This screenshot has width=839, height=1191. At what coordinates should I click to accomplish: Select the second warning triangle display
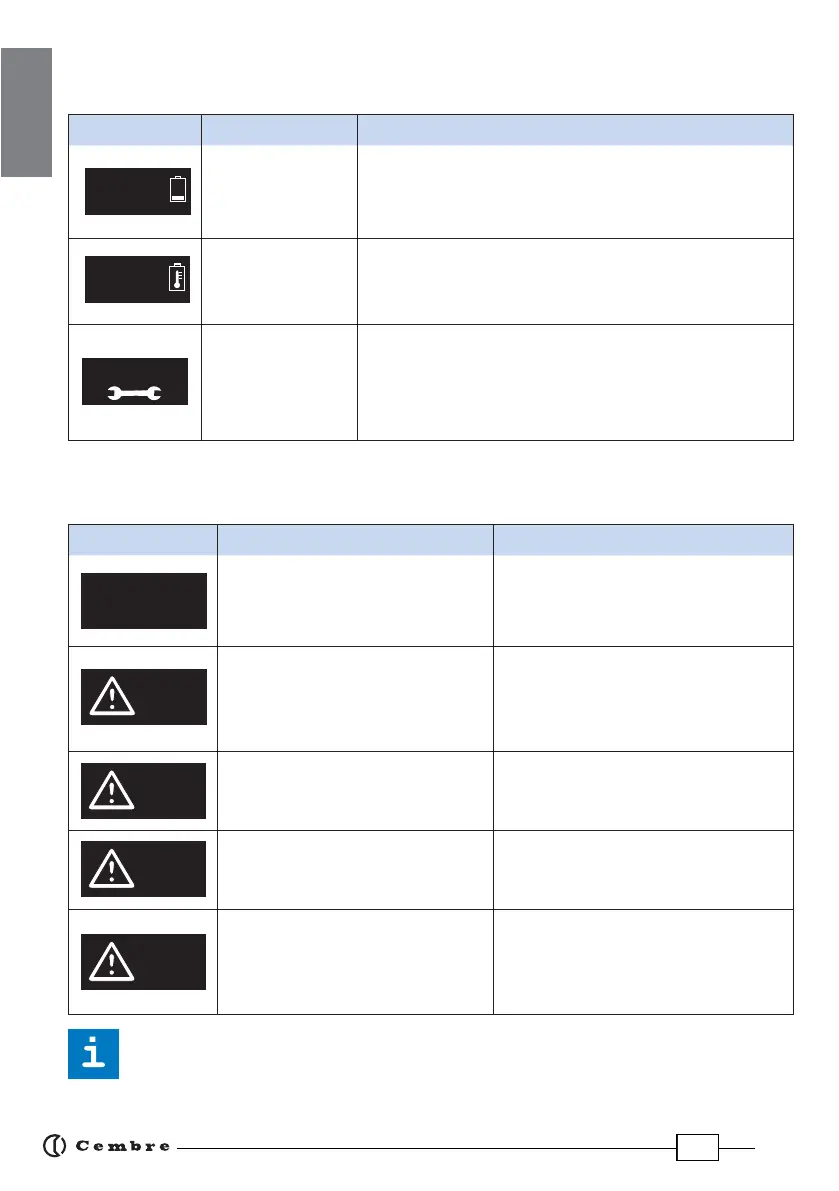[143, 790]
